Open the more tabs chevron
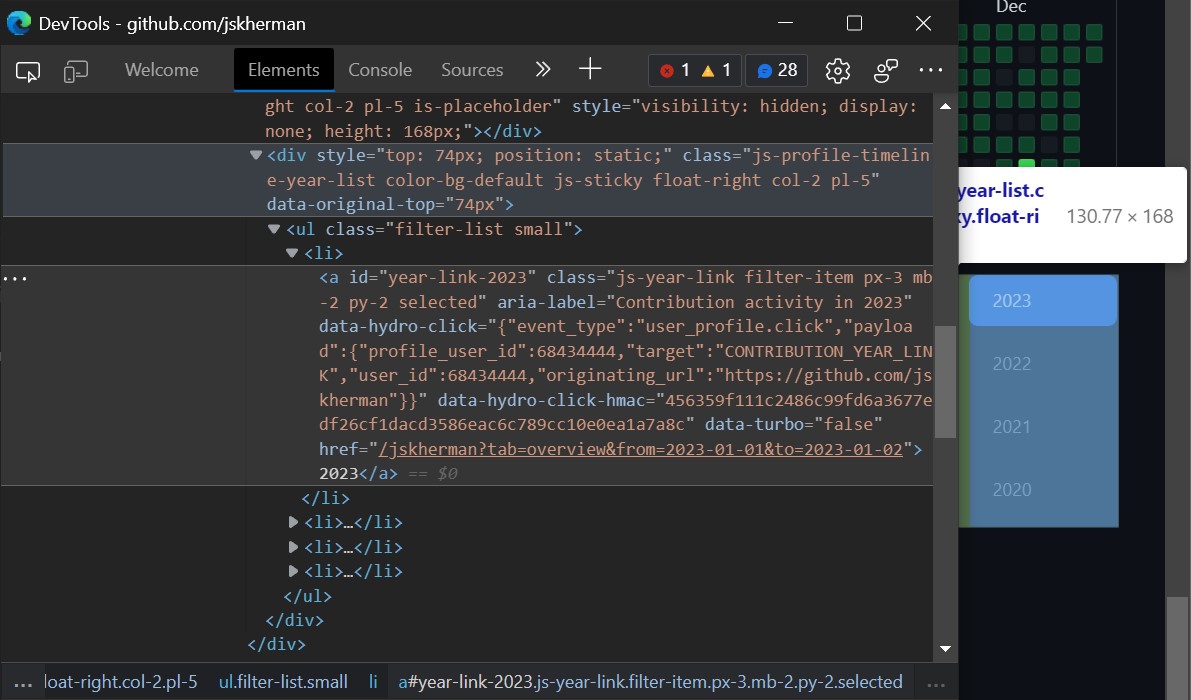Screen dimensions: 1191x700 pyautogui.click(x=543, y=69)
